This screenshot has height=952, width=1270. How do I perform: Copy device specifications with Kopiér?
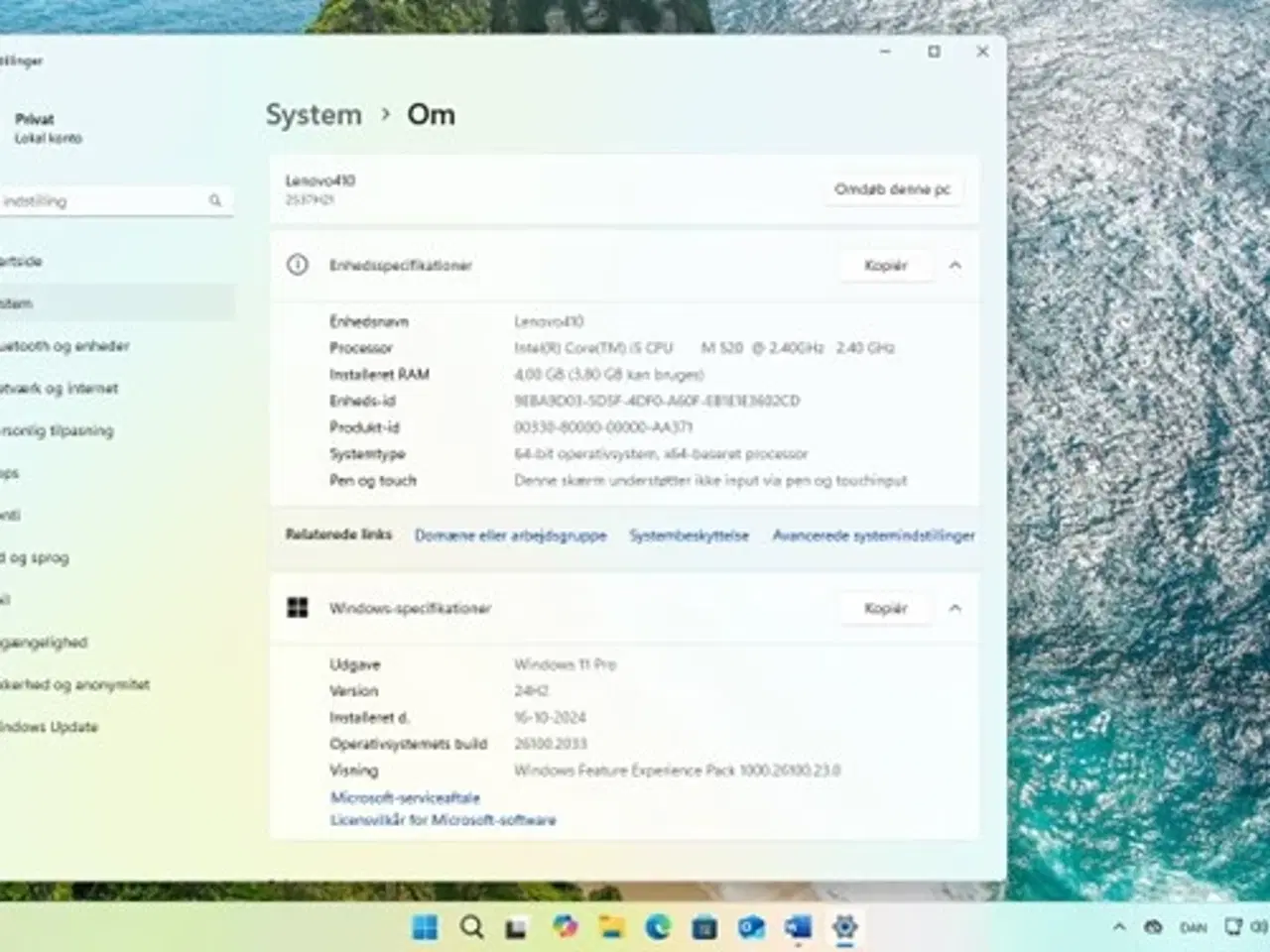[886, 265]
